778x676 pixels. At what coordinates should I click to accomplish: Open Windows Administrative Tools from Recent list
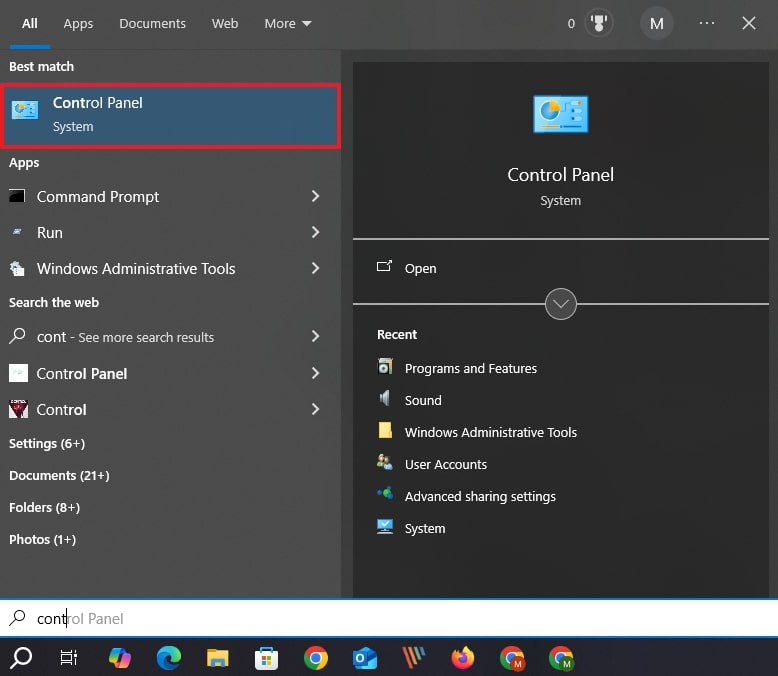click(477, 432)
